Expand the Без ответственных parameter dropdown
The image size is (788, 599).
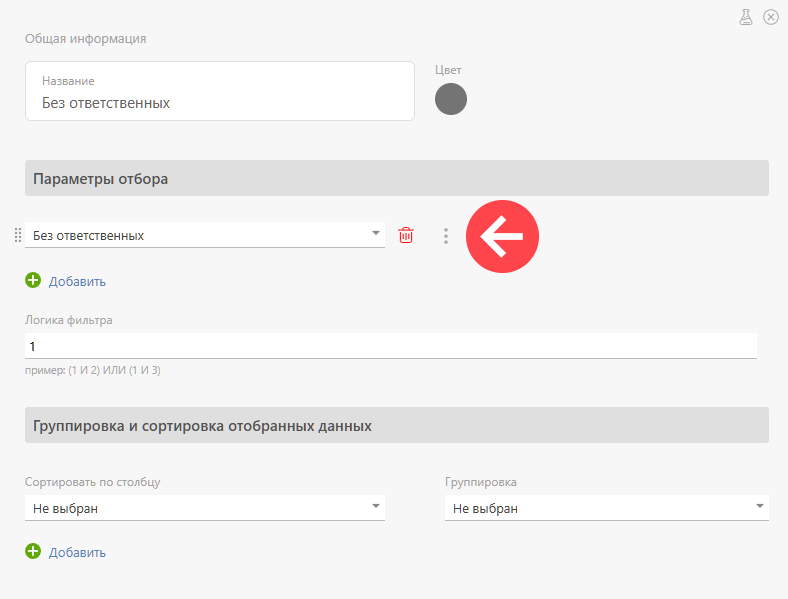point(205,235)
